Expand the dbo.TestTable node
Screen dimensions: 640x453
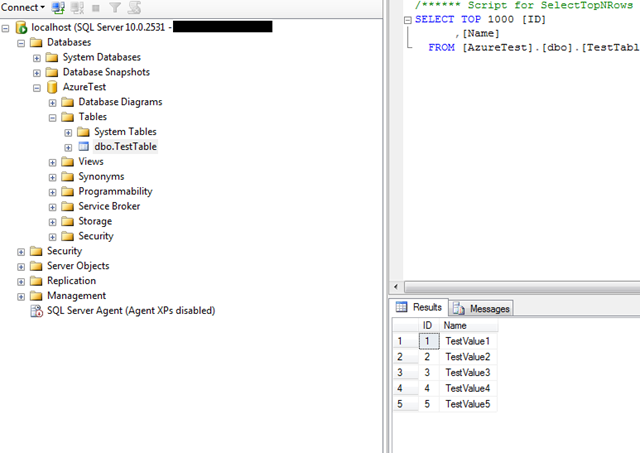68,147
